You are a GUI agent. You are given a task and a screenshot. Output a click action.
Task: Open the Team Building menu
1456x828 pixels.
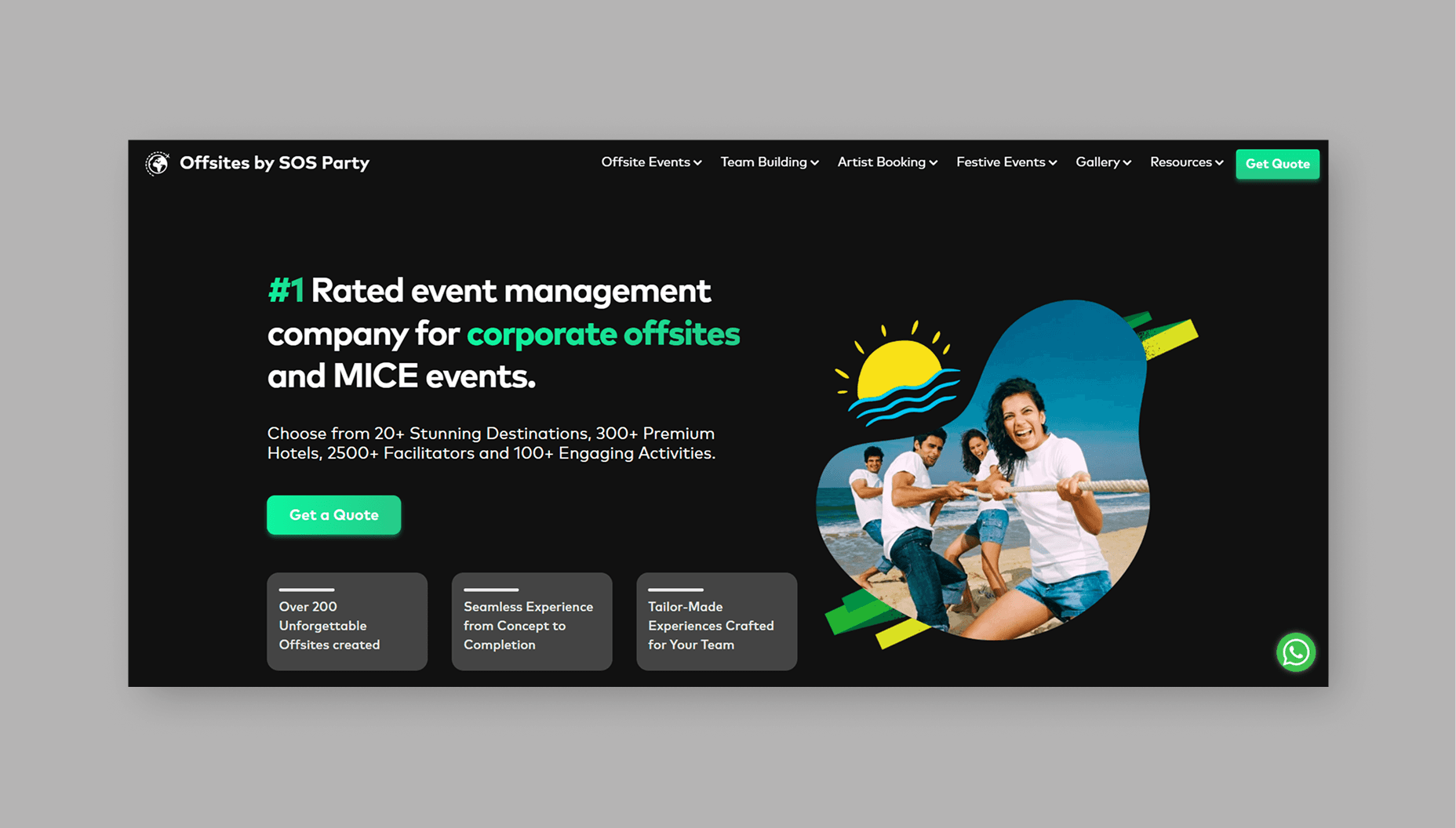click(x=770, y=162)
